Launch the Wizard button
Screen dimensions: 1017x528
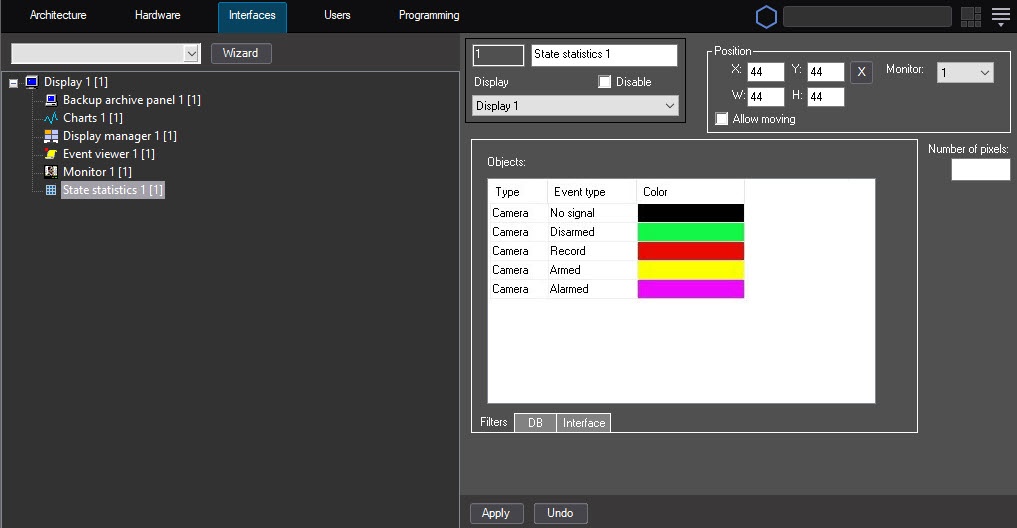[x=240, y=53]
